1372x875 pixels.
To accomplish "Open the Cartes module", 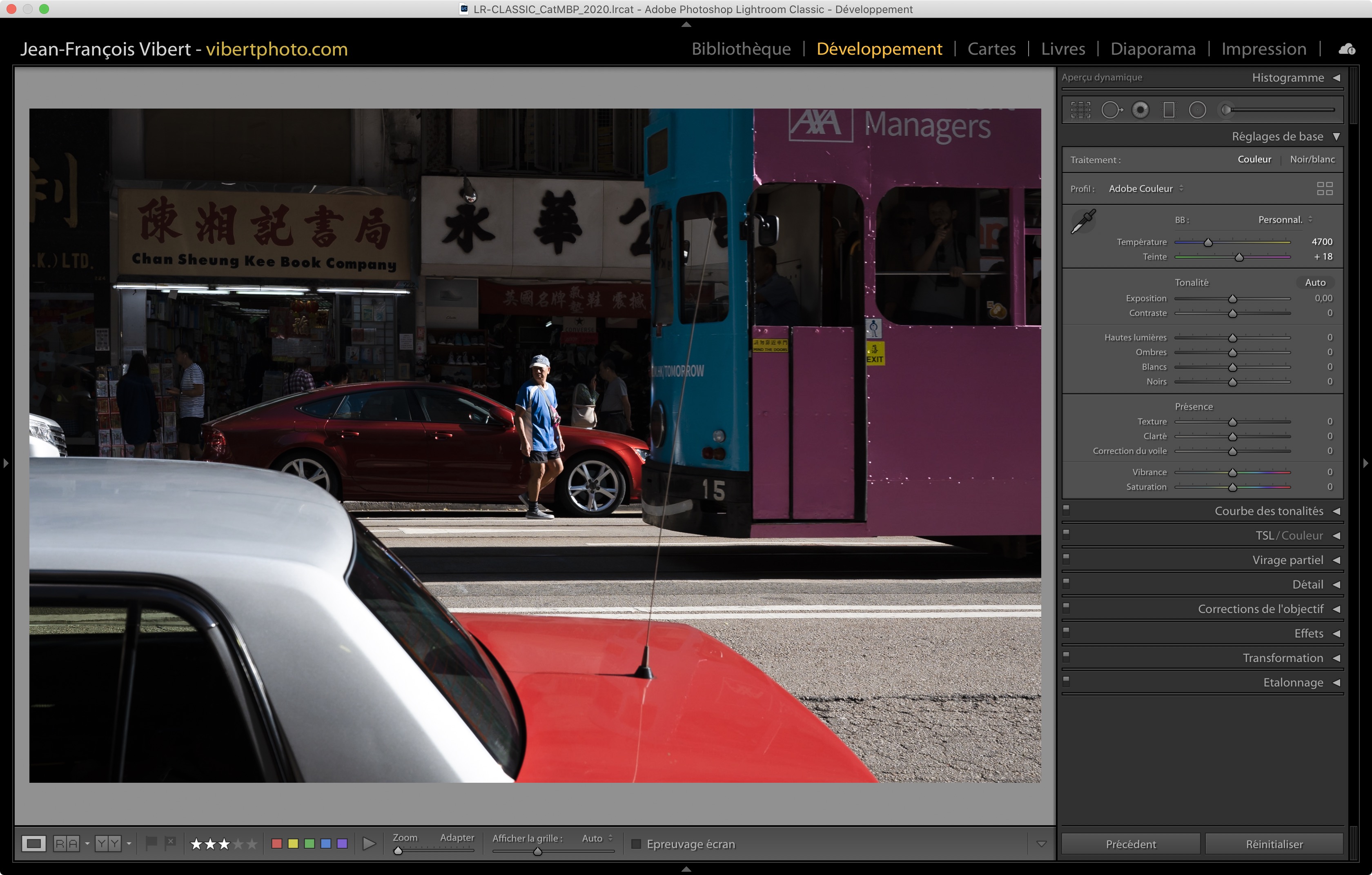I will click(991, 49).
